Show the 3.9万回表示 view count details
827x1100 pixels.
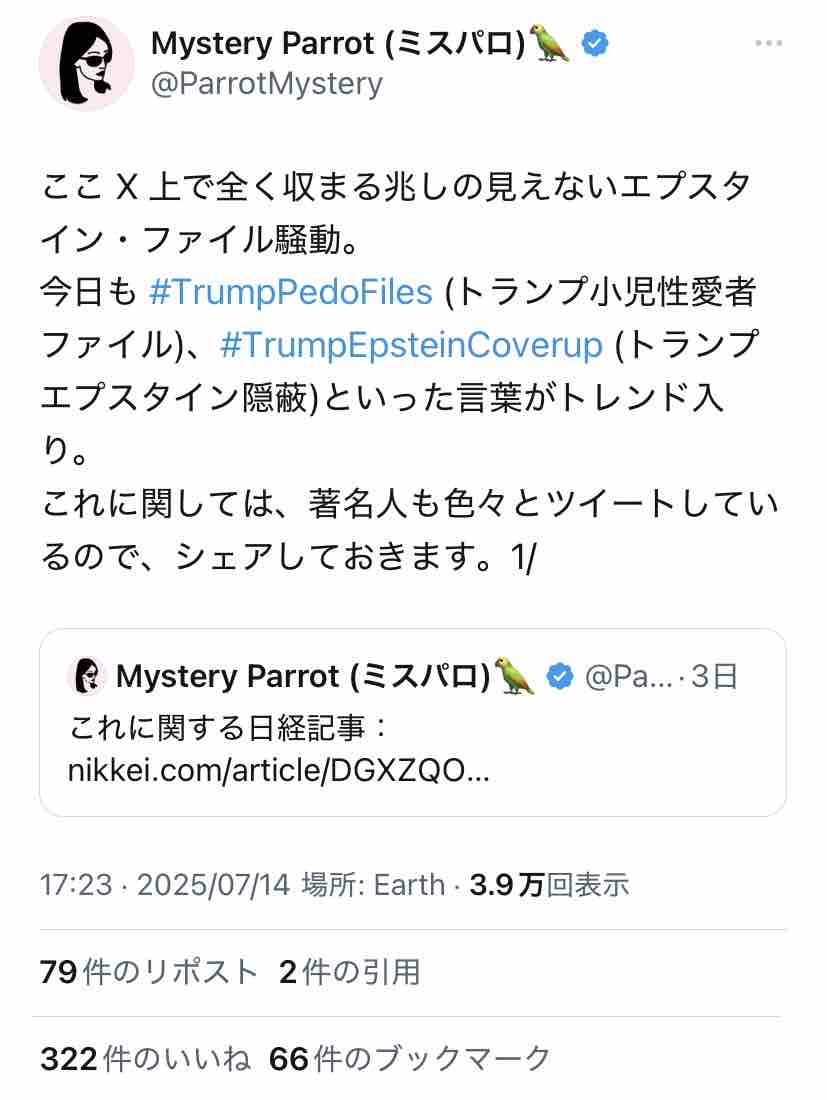[549, 885]
